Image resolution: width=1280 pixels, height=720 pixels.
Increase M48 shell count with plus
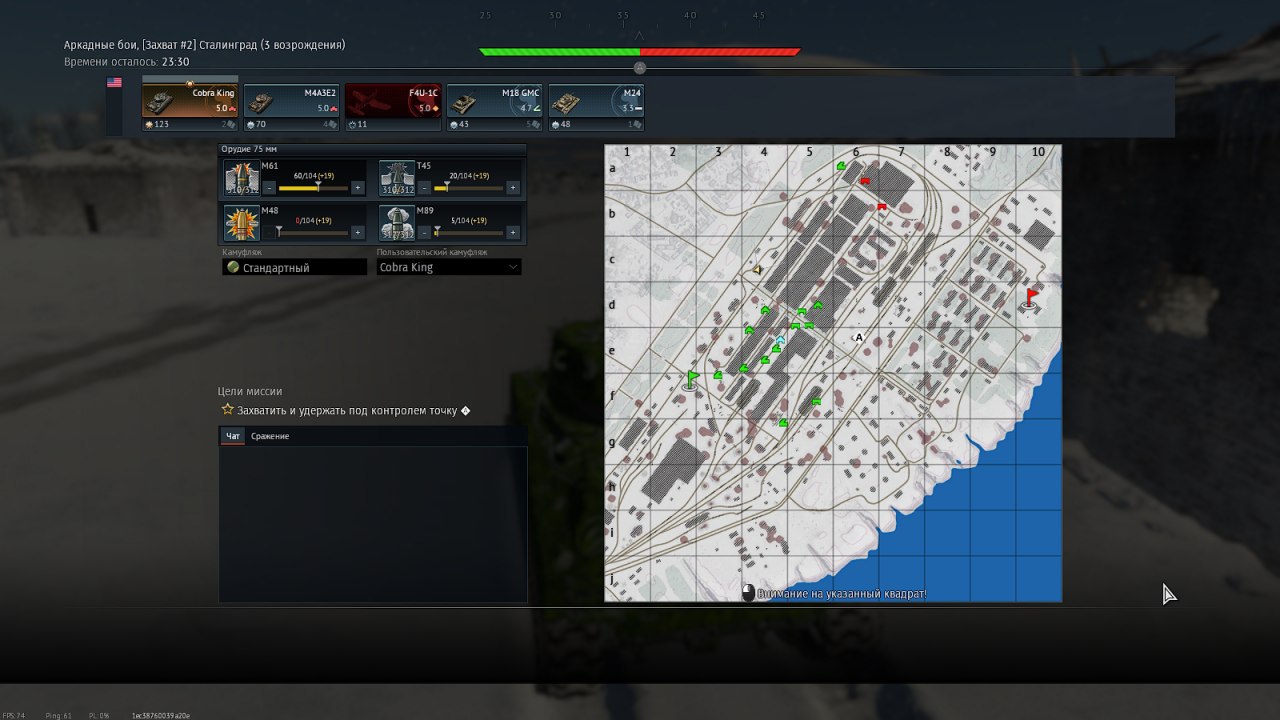click(357, 232)
